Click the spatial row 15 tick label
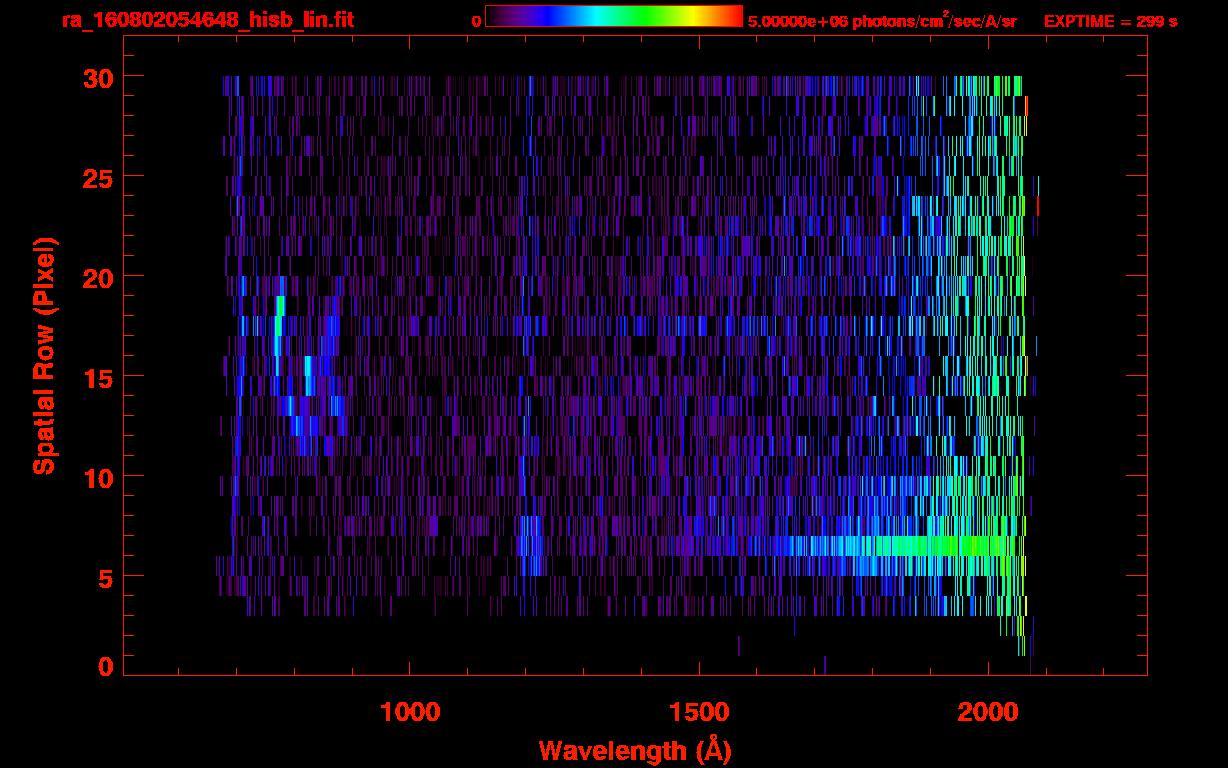 point(98,377)
